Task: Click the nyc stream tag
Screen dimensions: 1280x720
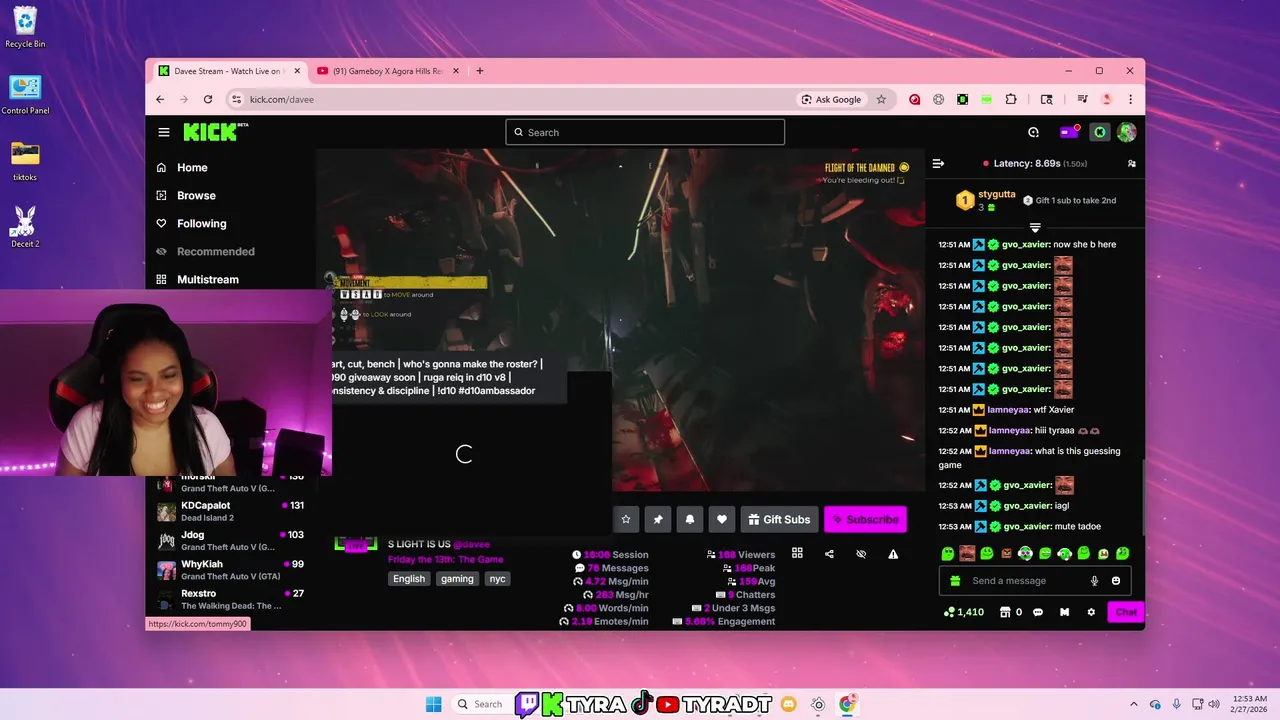Action: (x=497, y=579)
